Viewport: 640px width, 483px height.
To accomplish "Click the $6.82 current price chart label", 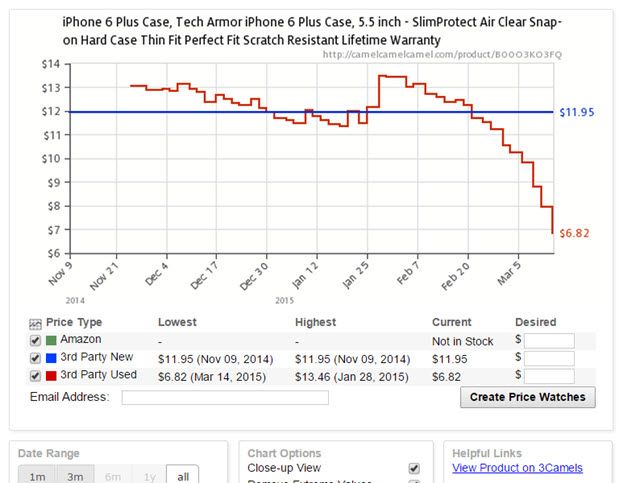I will [x=576, y=233].
